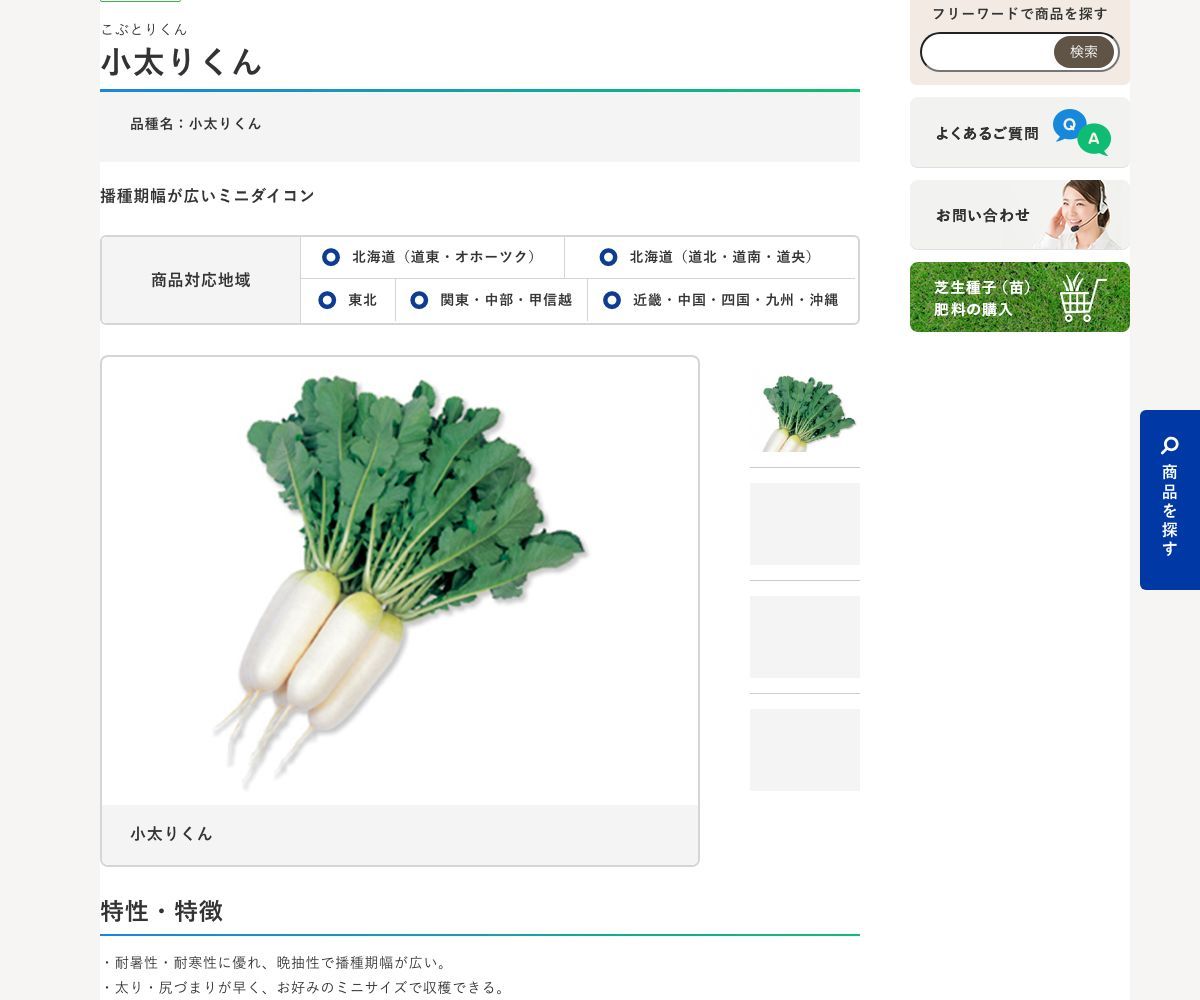Select the first daikon thumbnail

805,411
